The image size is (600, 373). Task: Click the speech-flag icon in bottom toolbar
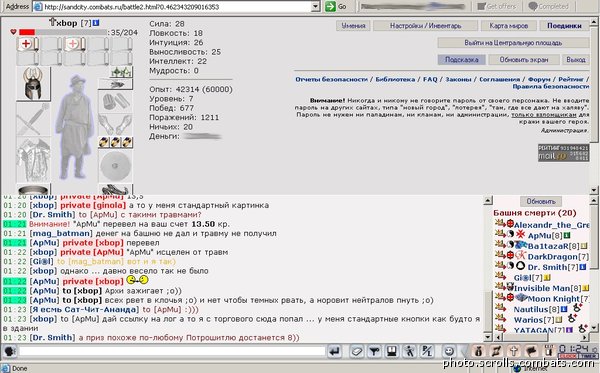532,351
